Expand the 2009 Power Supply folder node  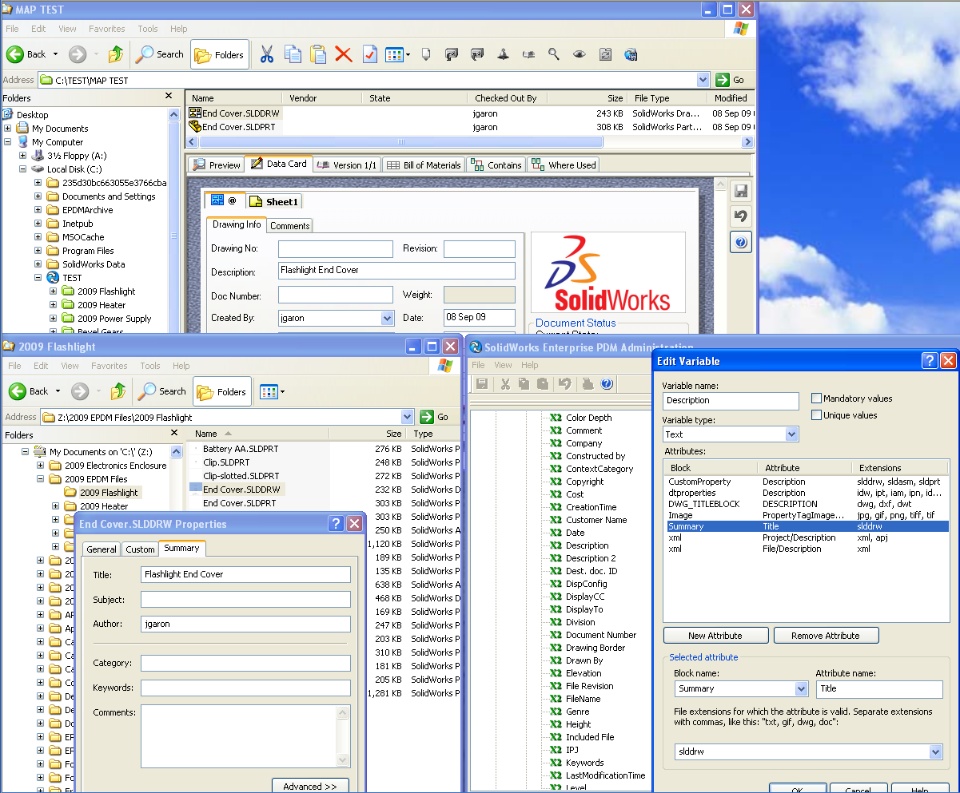[53, 318]
